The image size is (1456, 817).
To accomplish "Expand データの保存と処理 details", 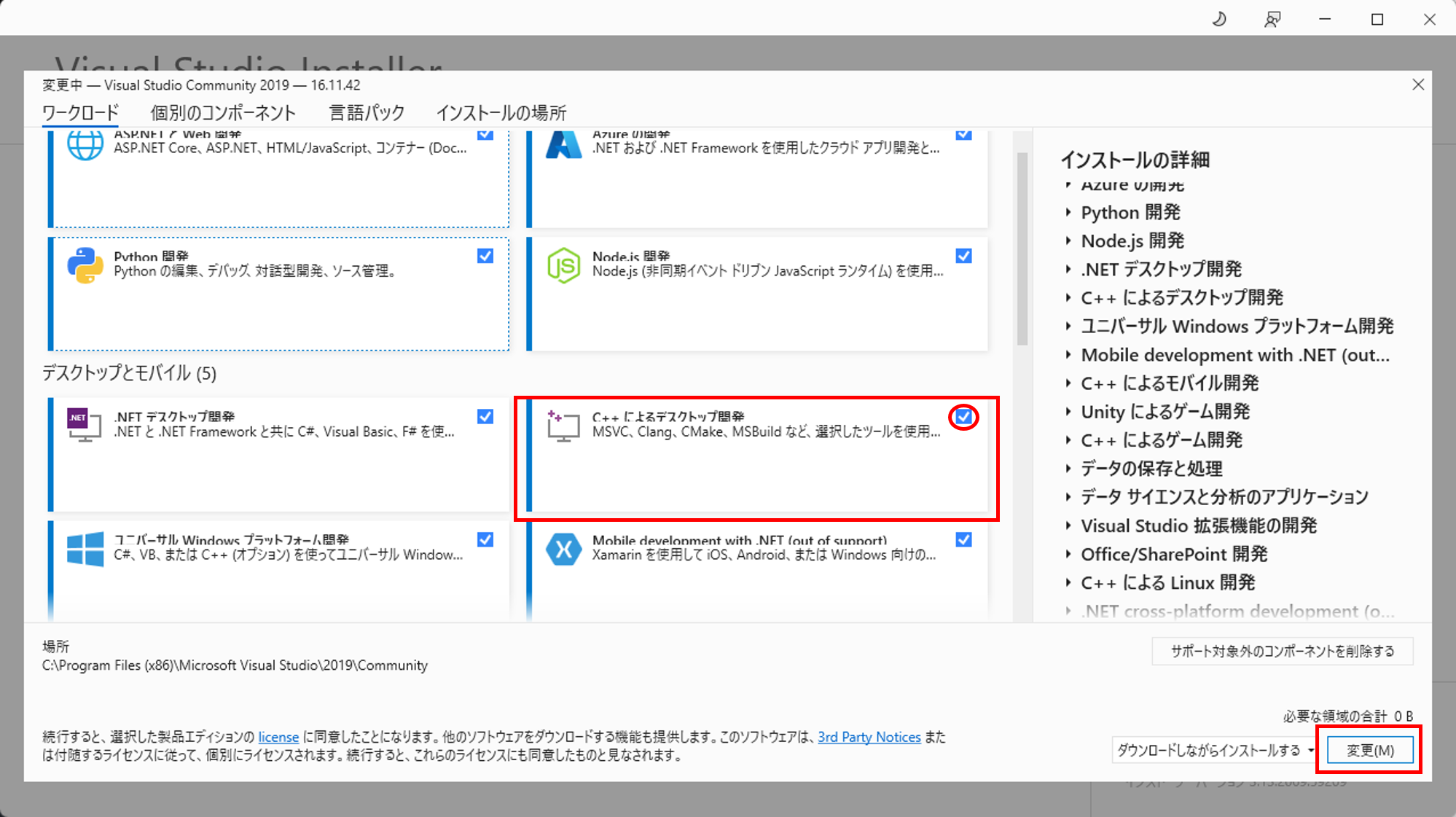I will (1068, 469).
